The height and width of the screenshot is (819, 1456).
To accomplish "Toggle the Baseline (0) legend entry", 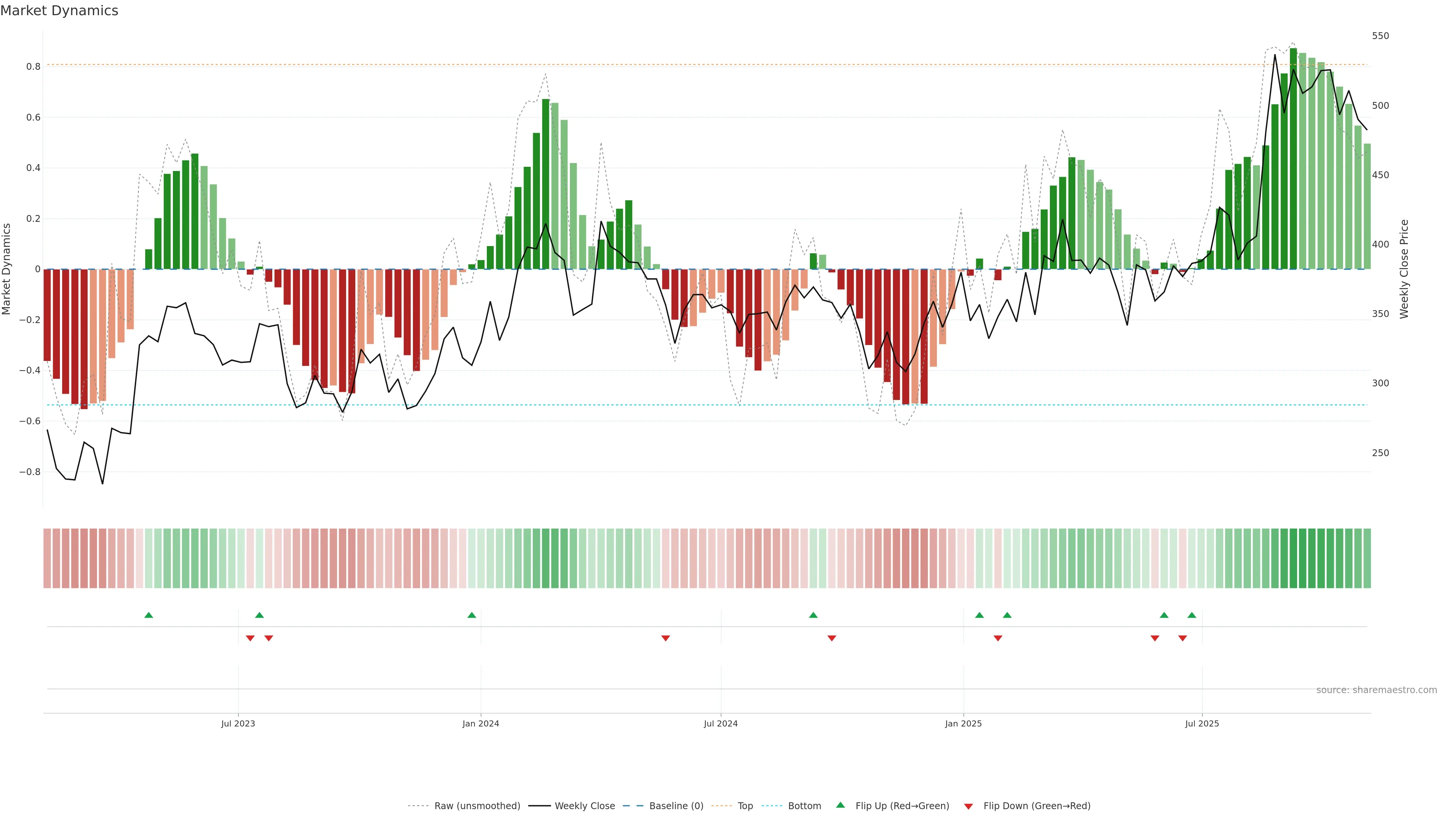I will (676, 806).
